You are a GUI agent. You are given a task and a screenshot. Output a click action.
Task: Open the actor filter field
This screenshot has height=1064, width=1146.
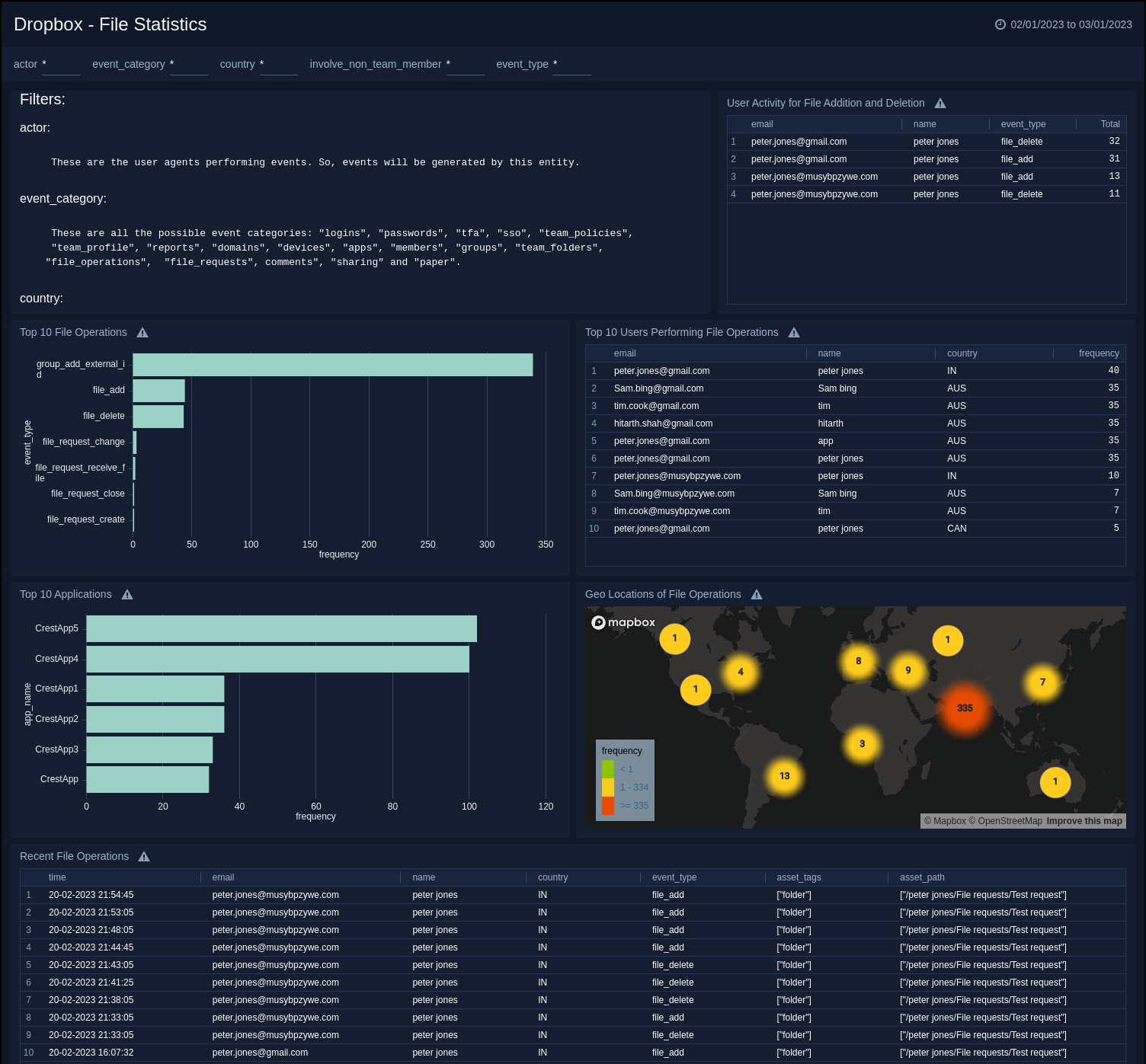point(61,69)
